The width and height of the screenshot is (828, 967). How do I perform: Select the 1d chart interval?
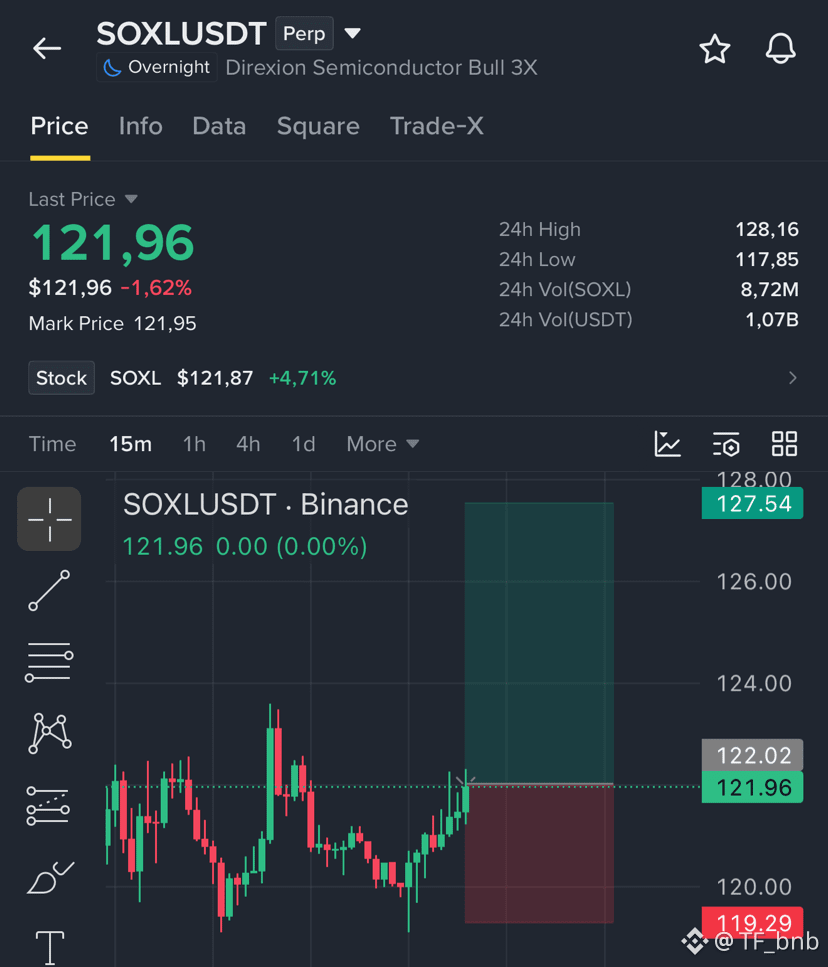coord(303,444)
